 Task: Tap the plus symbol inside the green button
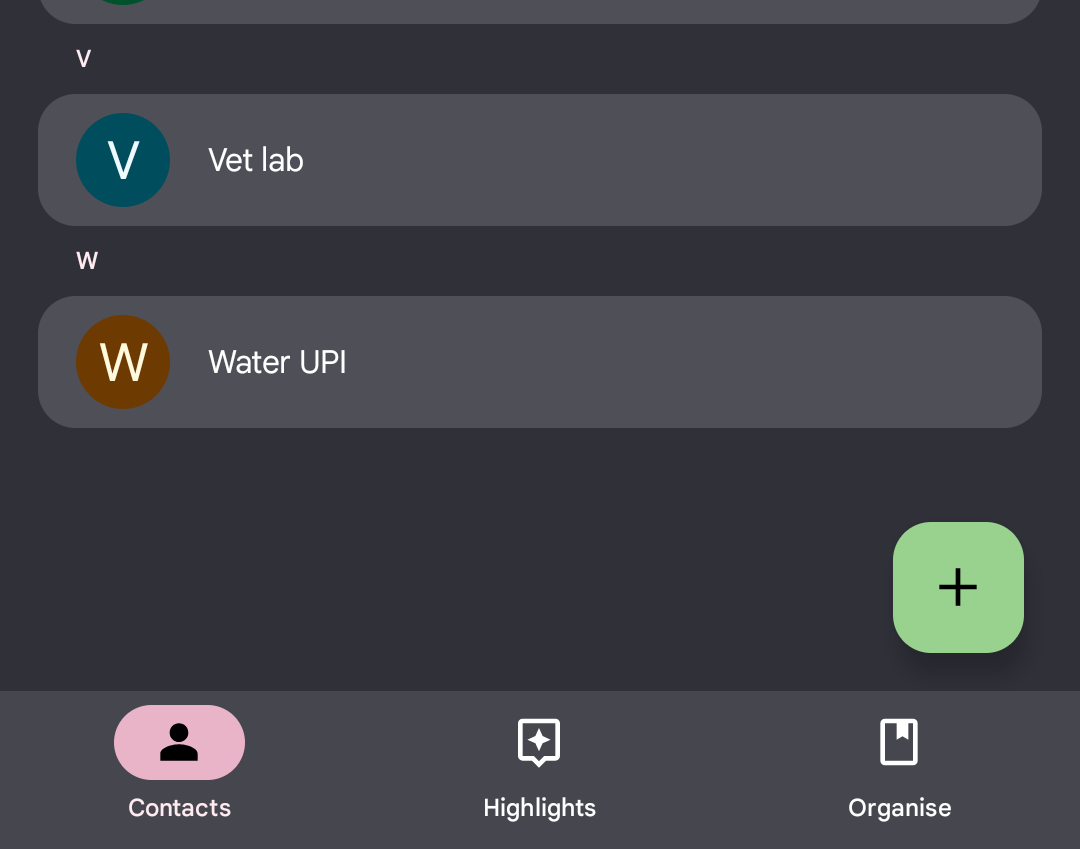pos(958,587)
